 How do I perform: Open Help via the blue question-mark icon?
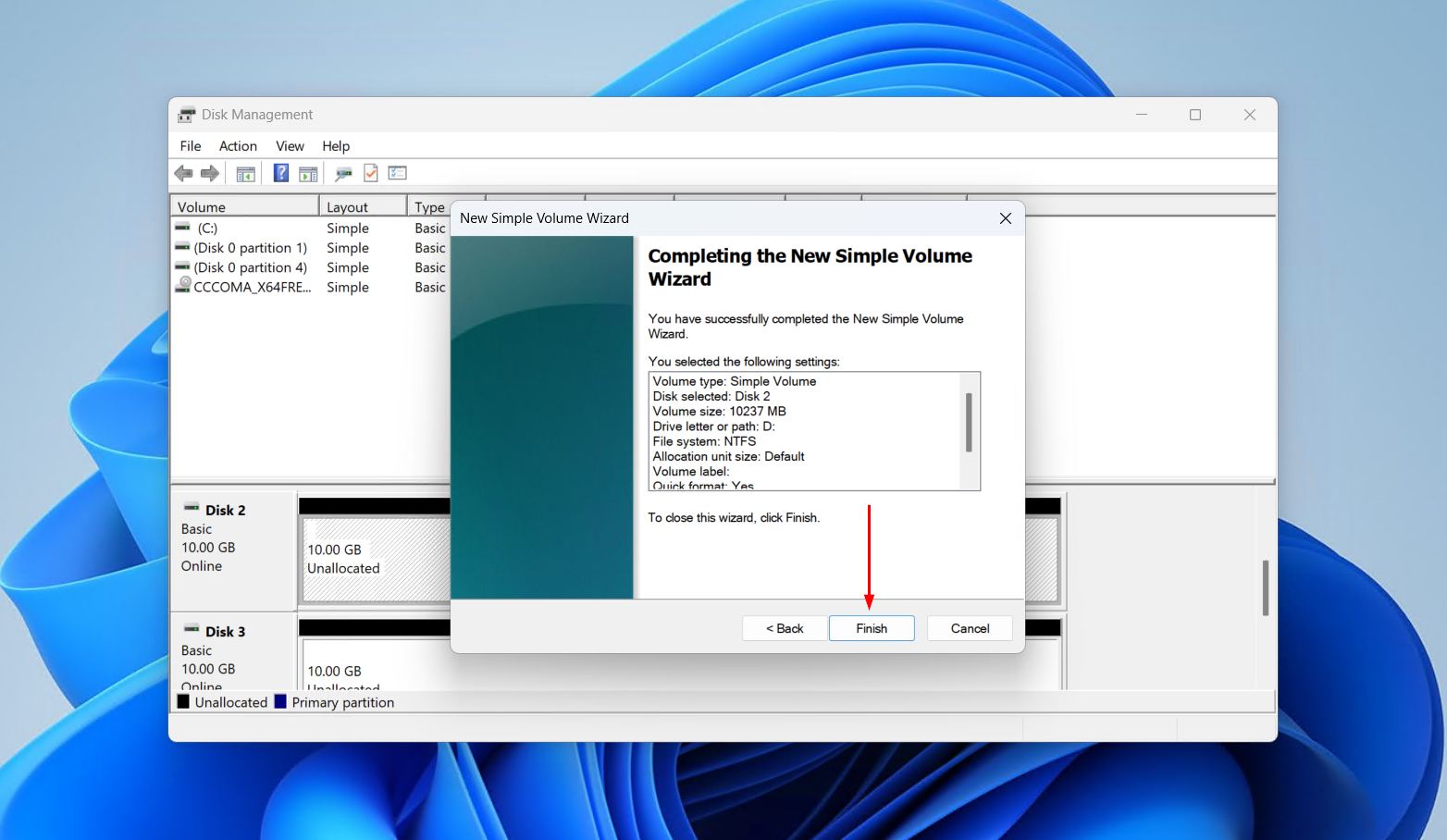(x=281, y=173)
